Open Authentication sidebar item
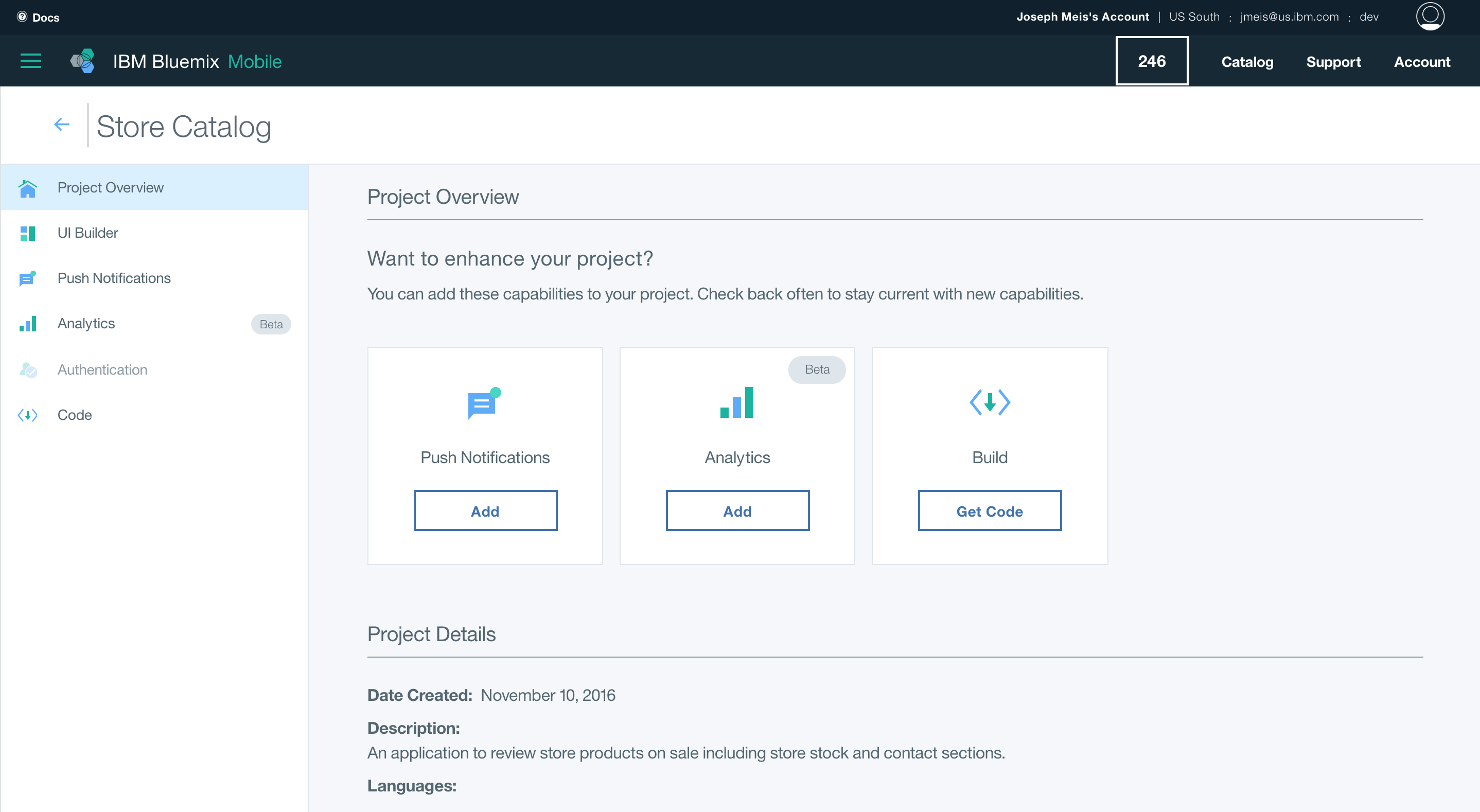The image size is (1480, 812). point(102,369)
